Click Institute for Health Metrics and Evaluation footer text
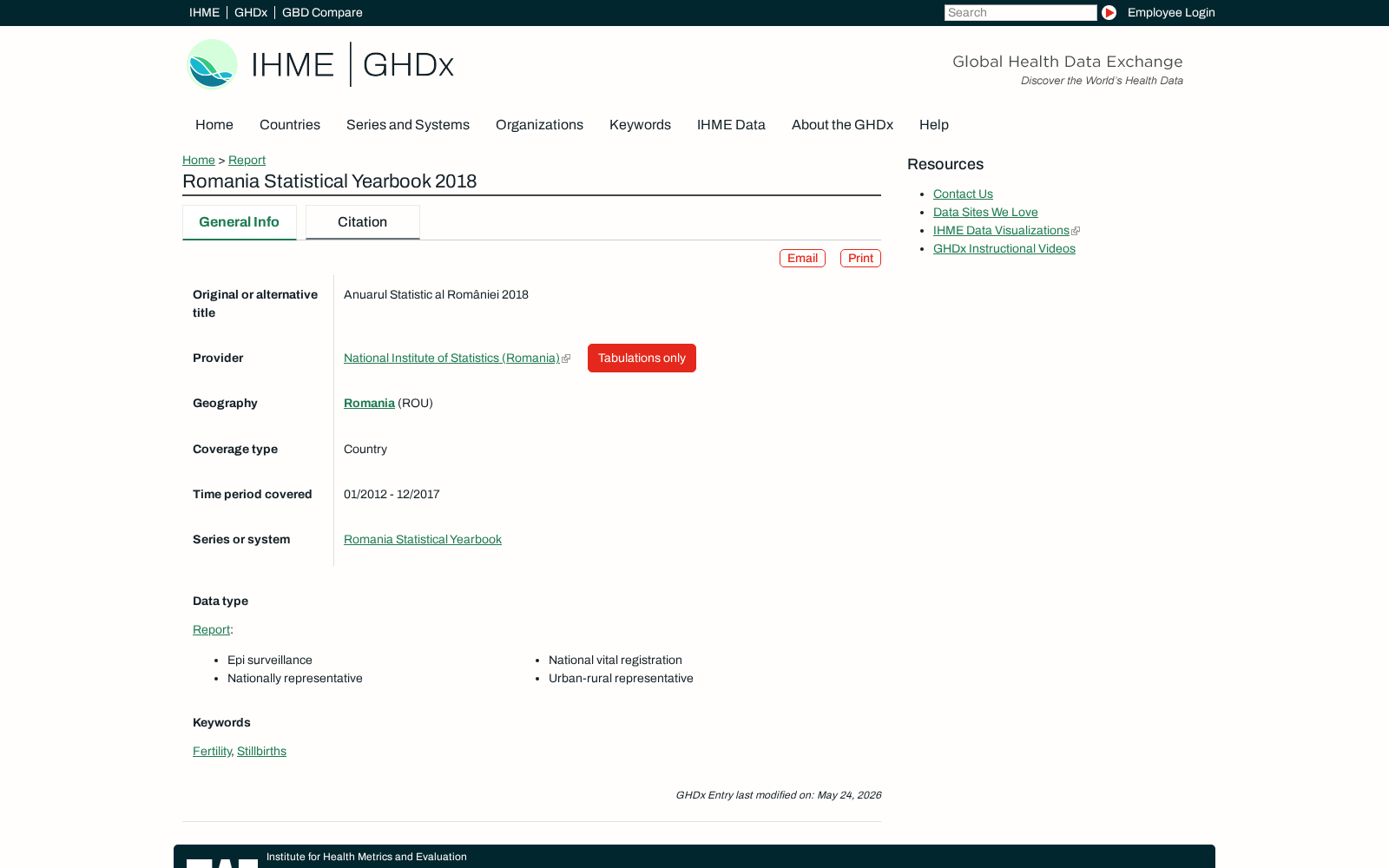This screenshot has height=868, width=1389. (x=366, y=857)
